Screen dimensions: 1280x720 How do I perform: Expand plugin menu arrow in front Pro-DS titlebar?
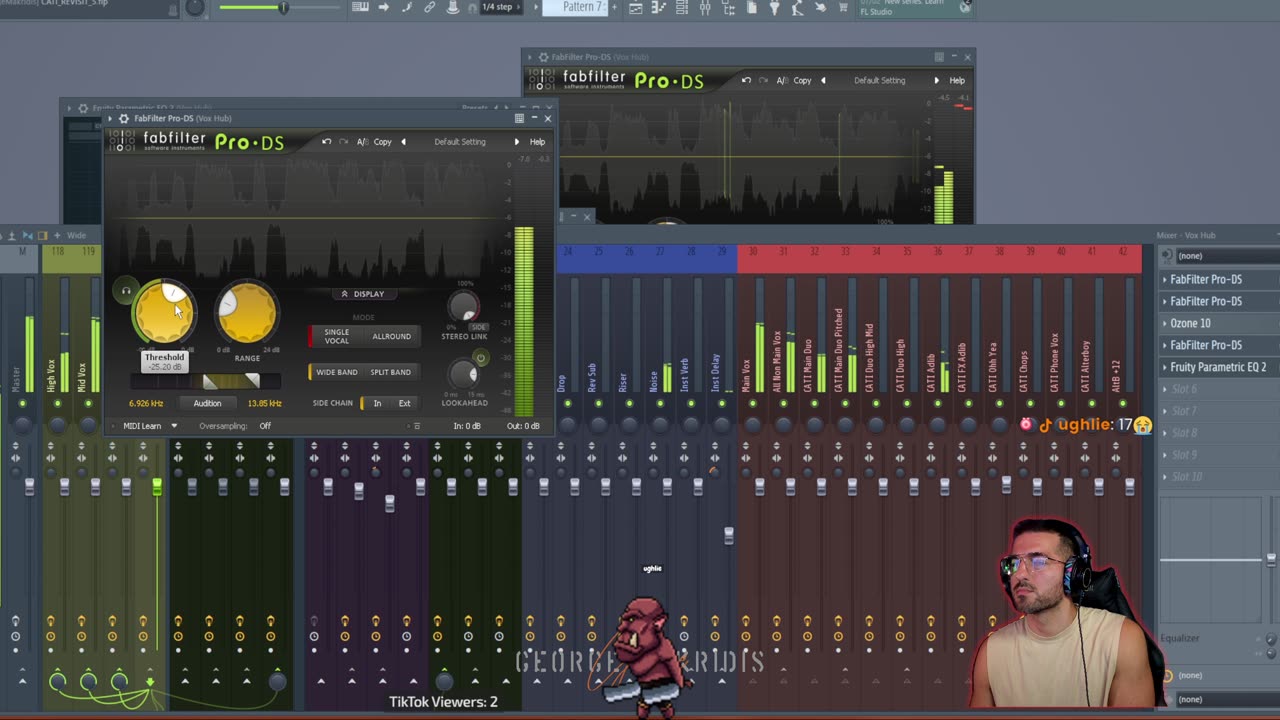tap(112, 118)
